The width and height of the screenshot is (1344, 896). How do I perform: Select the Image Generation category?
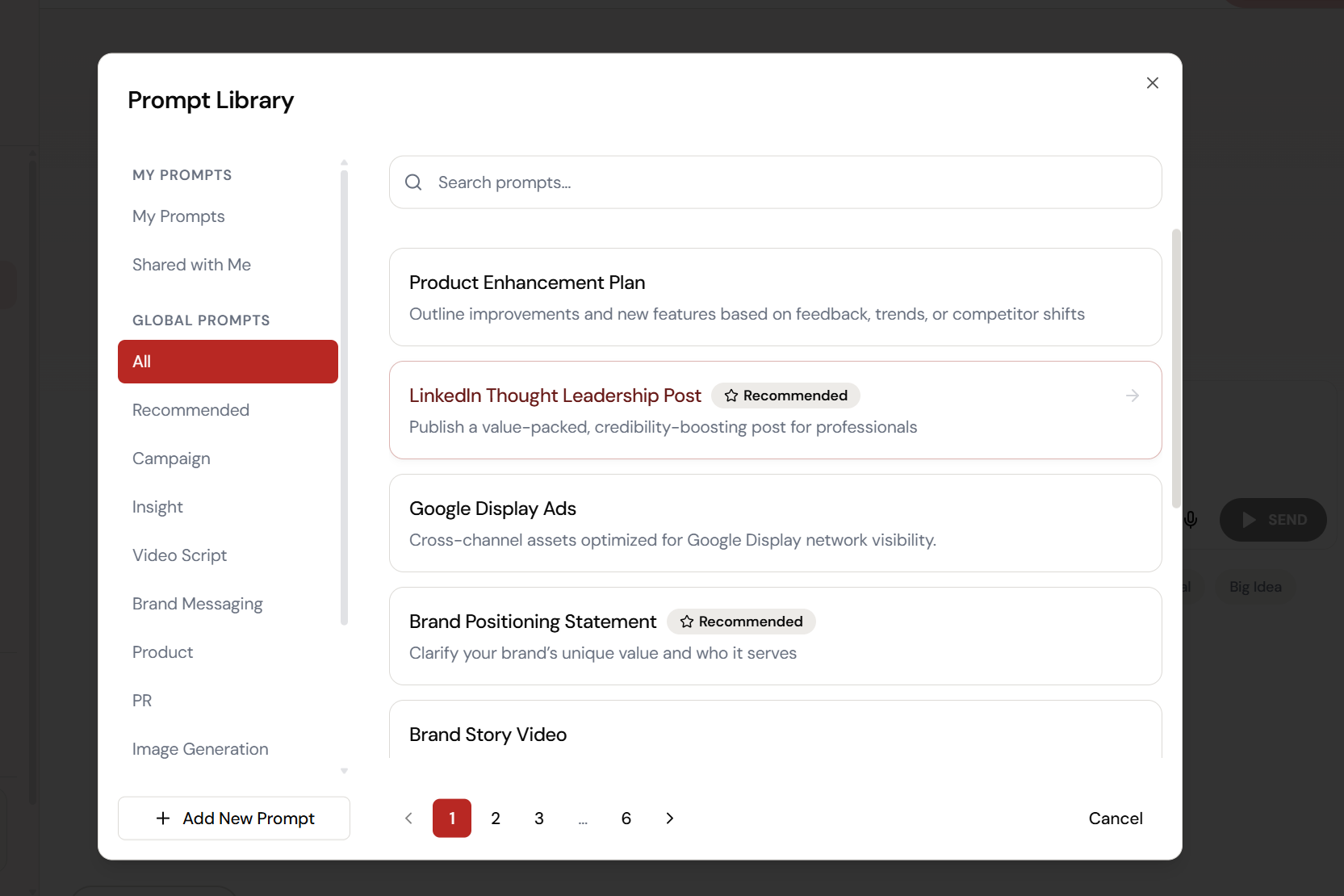coord(200,749)
